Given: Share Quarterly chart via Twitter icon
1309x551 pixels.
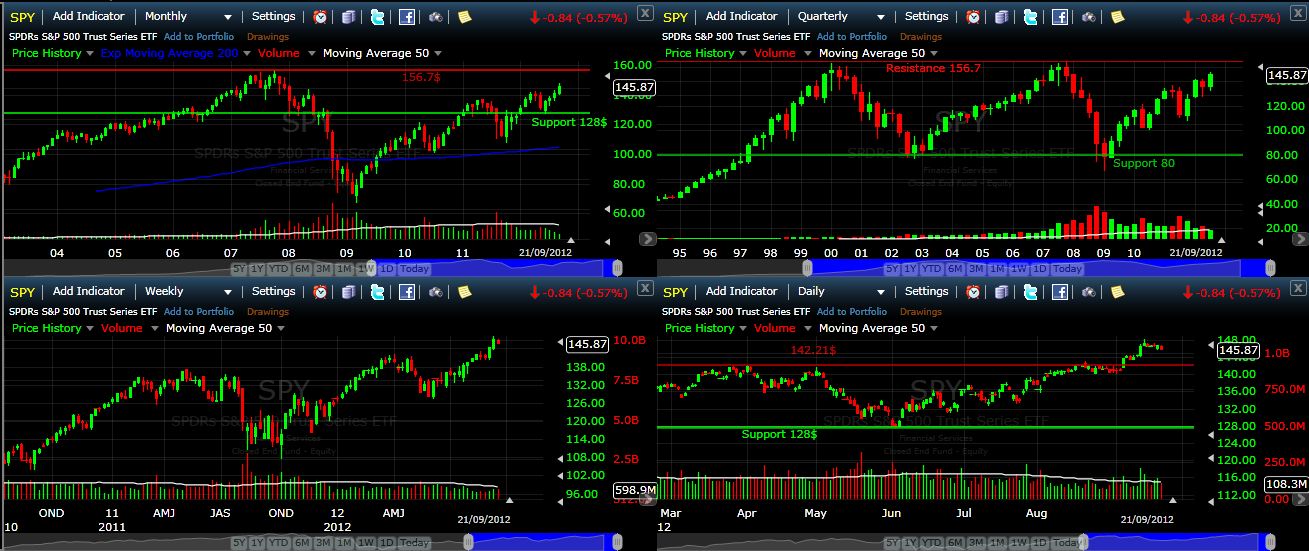Looking at the screenshot, I should click(x=1030, y=17).
